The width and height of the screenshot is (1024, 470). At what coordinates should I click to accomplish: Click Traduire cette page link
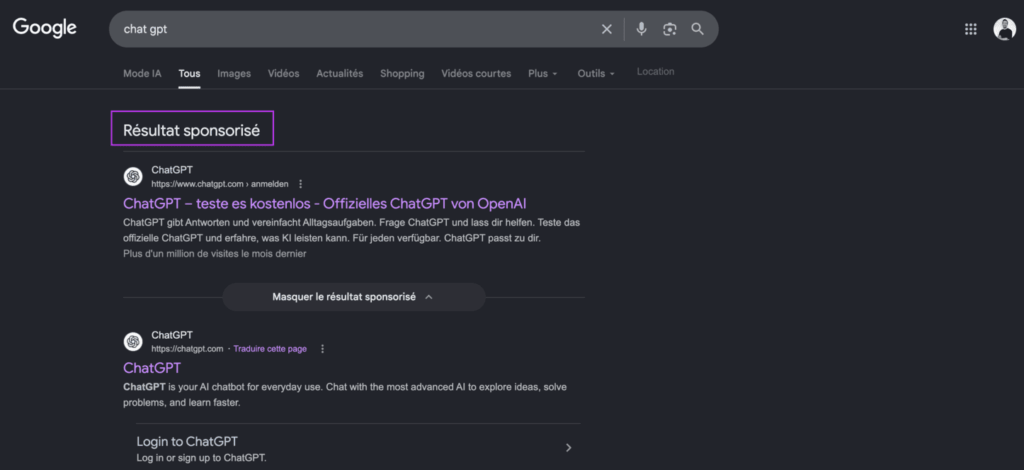click(x=270, y=349)
